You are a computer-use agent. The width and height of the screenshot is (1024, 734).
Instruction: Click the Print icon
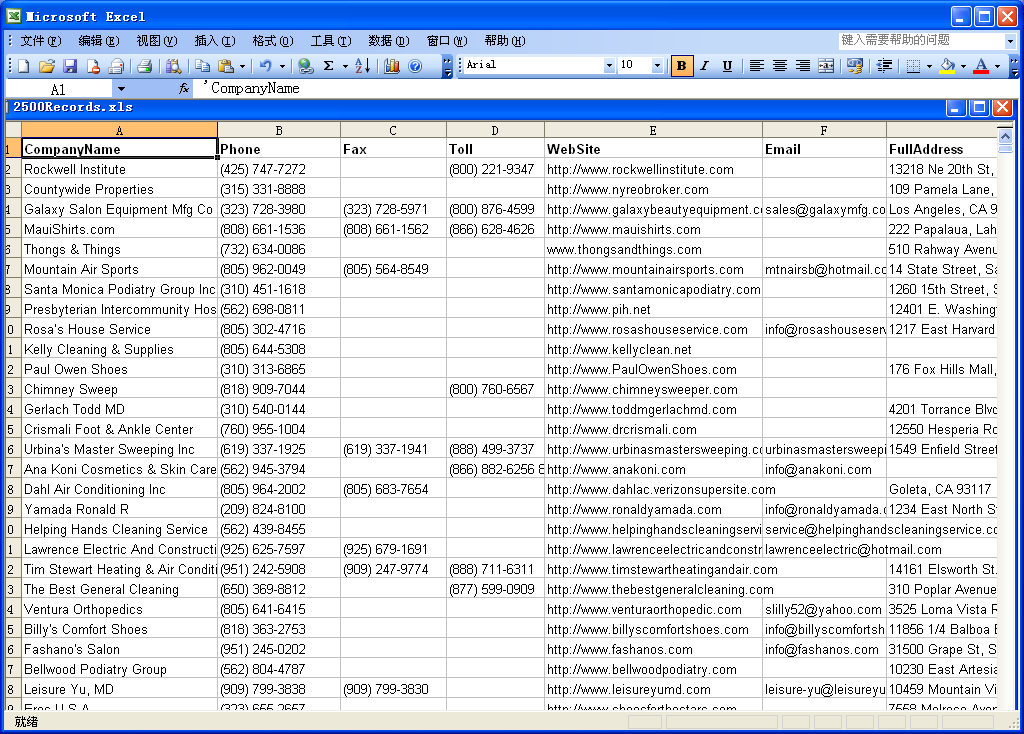coord(144,66)
